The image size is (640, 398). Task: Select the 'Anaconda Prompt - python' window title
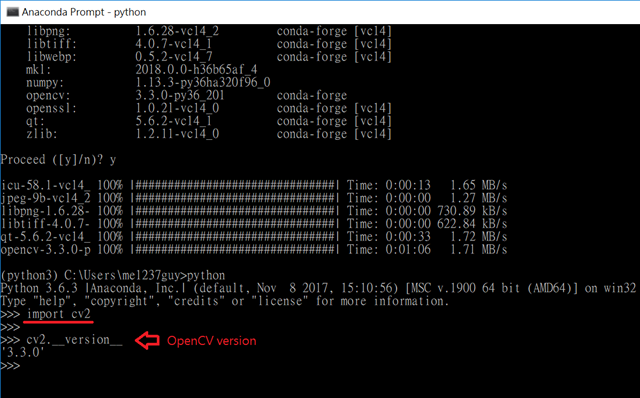[84, 12]
